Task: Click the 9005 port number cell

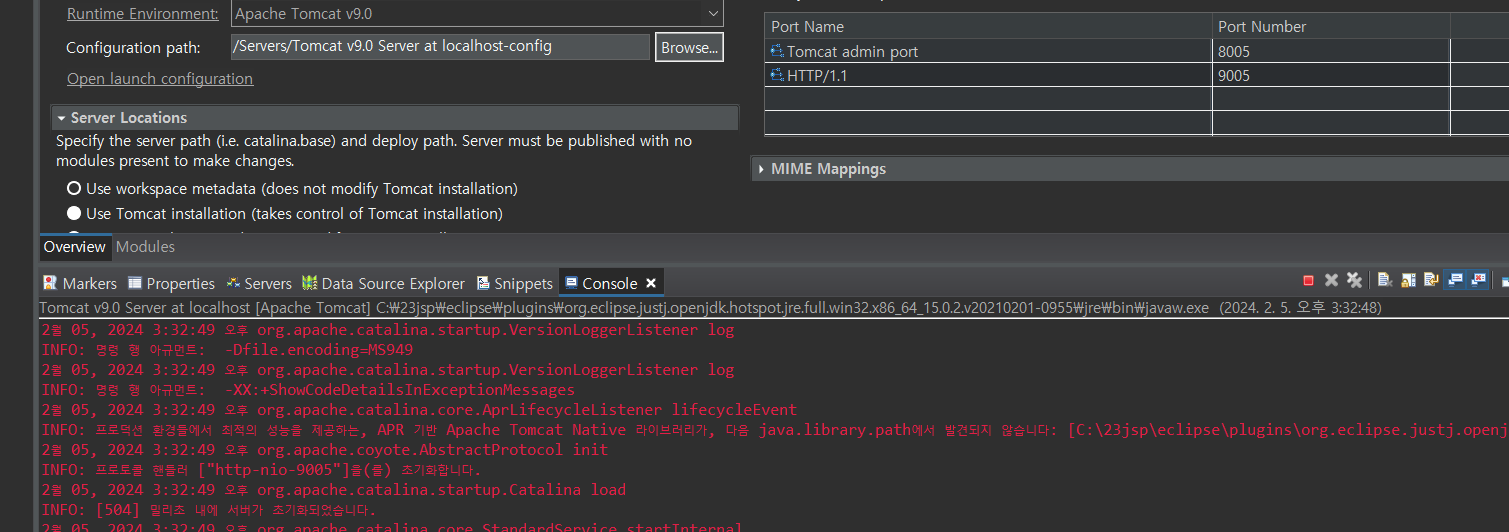Action: (x=1331, y=75)
